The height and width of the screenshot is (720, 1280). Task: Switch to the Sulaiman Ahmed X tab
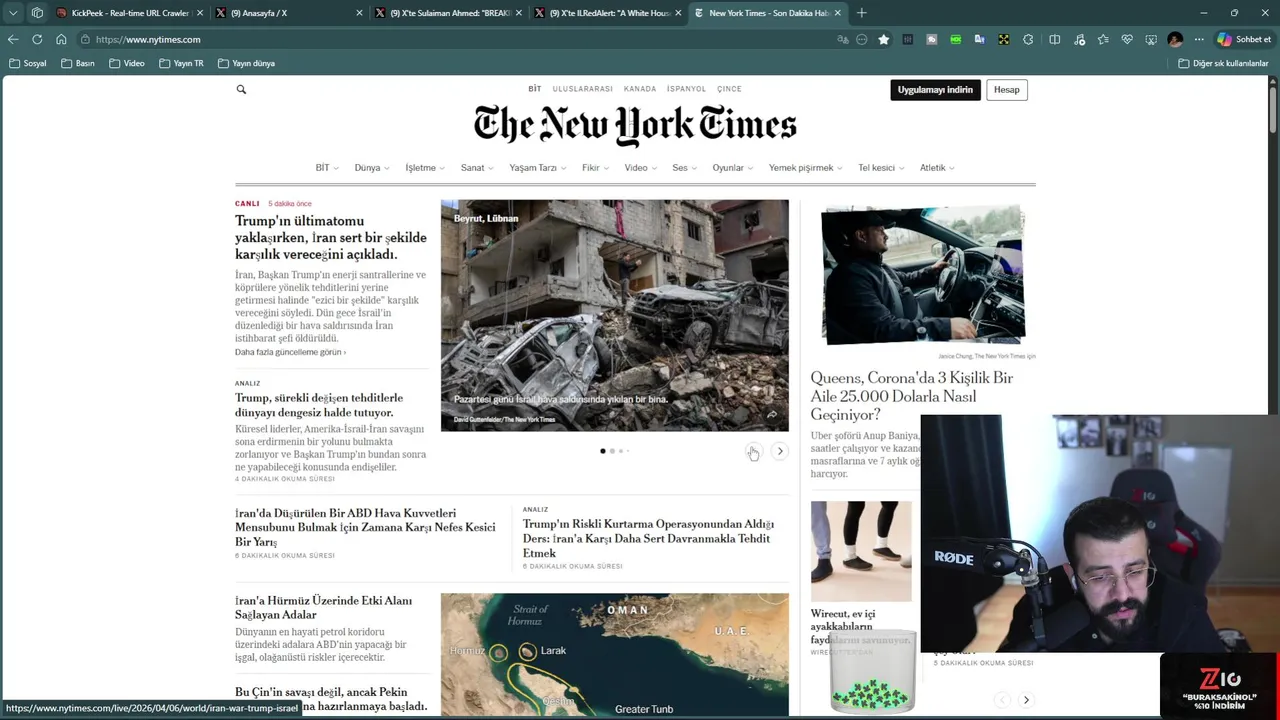coord(448,13)
